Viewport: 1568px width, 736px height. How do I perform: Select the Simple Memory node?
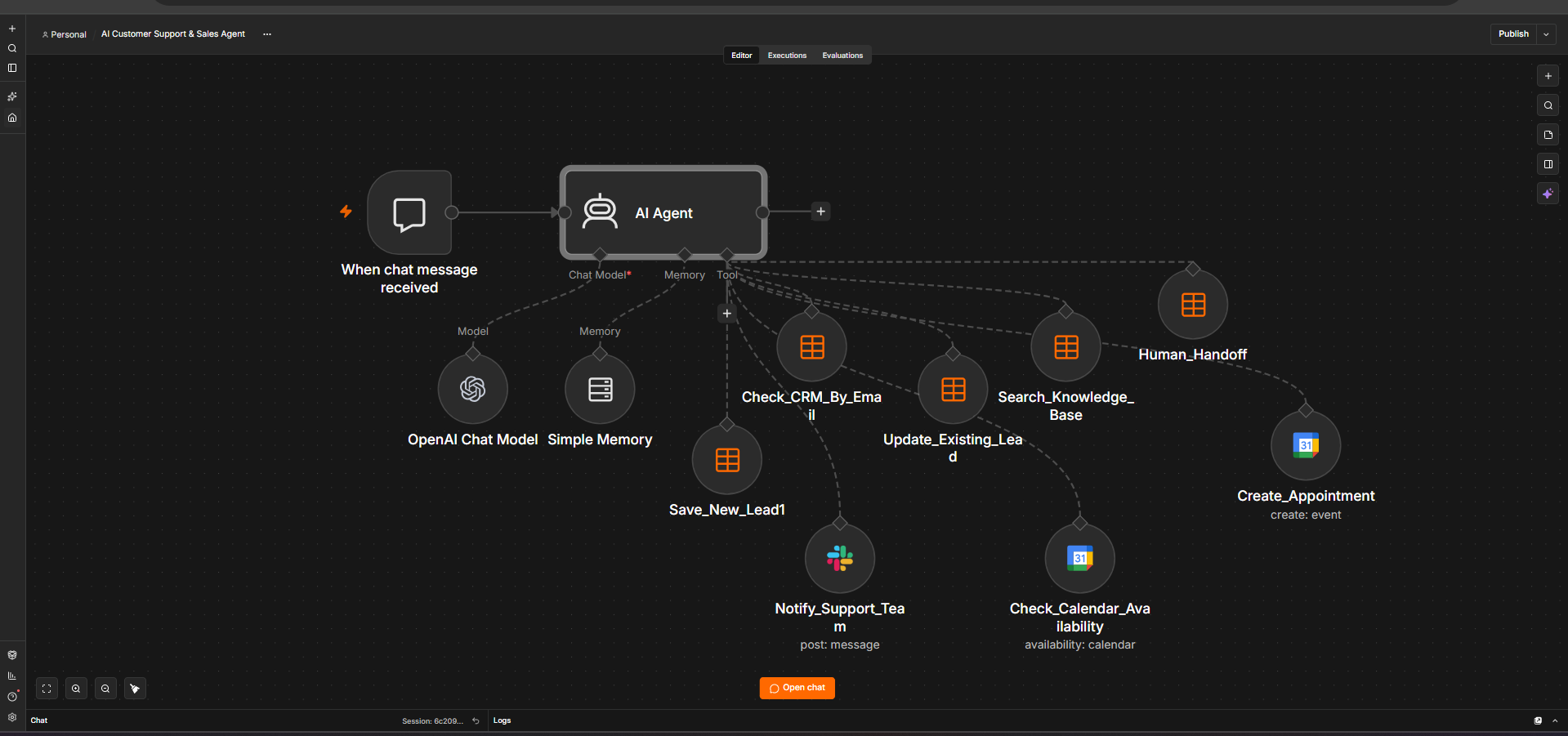point(600,389)
